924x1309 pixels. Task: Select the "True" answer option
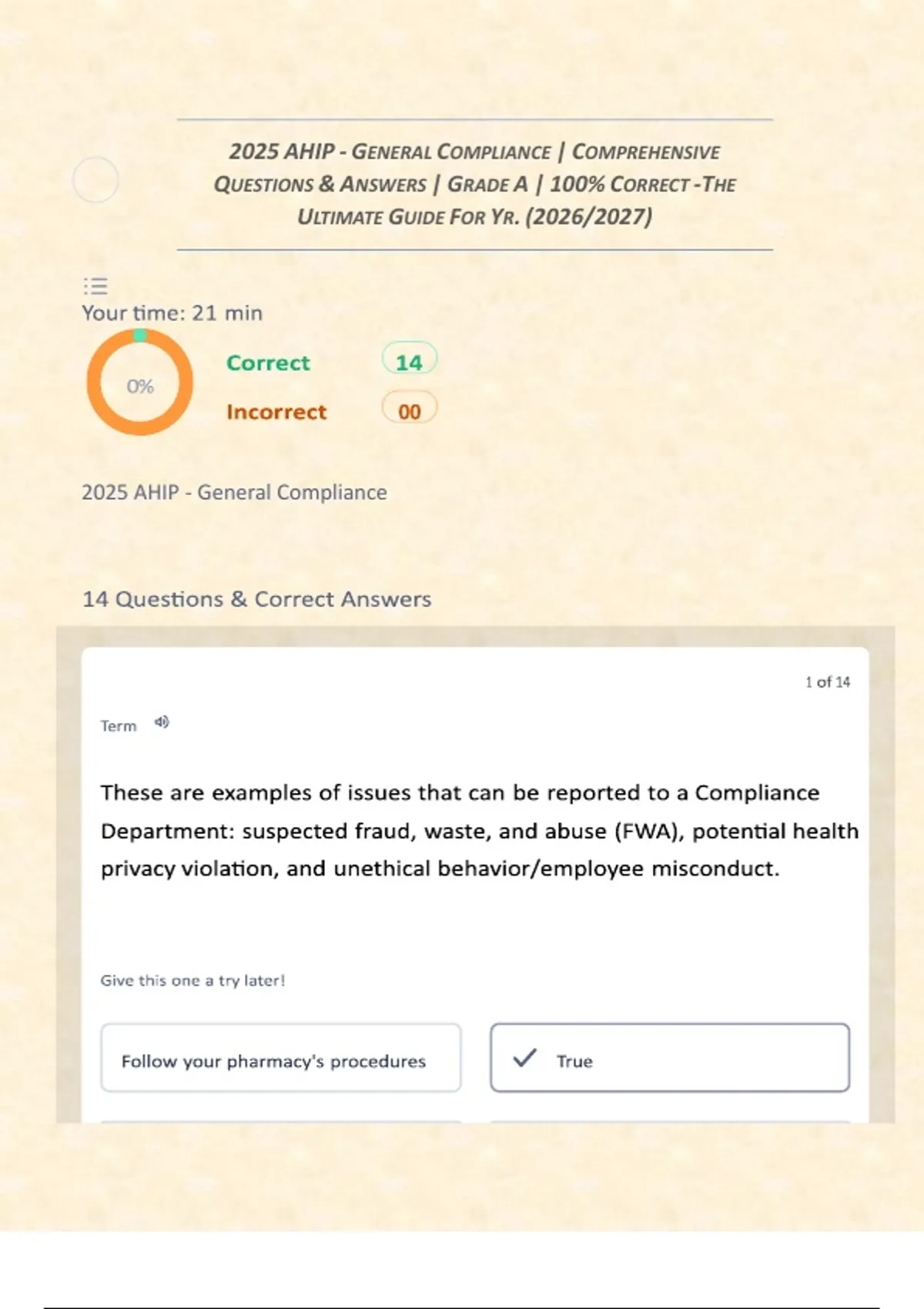point(669,1058)
